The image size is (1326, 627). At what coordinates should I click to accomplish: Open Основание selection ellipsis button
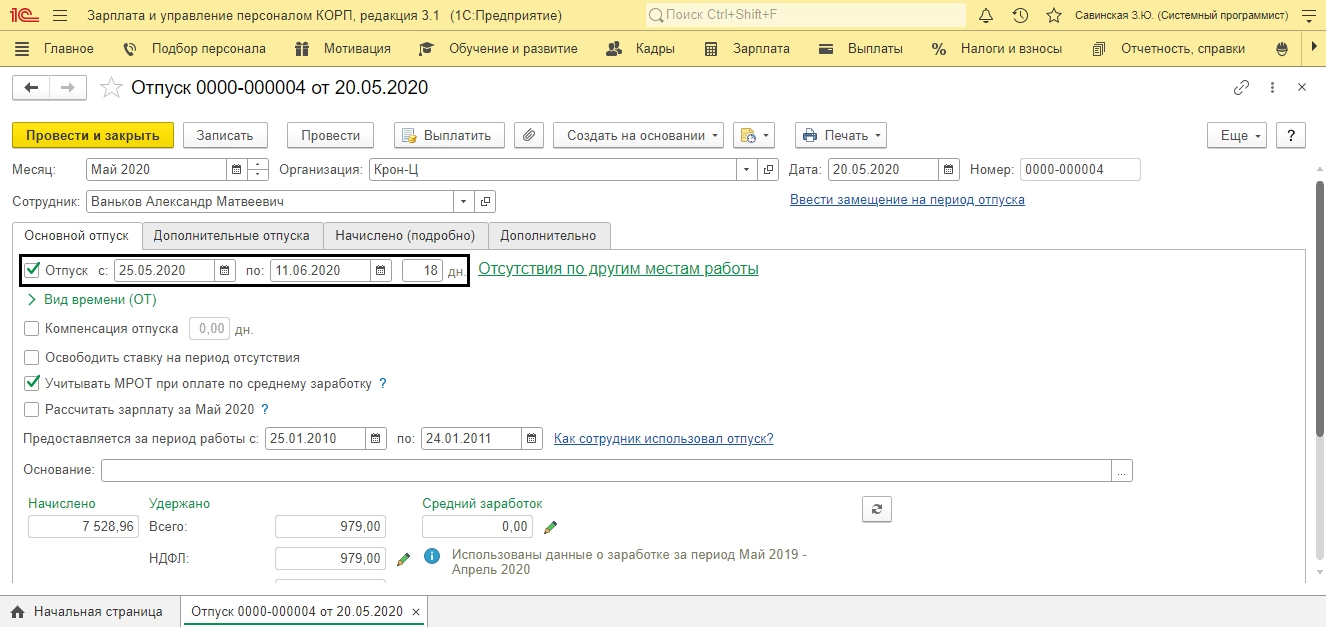point(1123,470)
